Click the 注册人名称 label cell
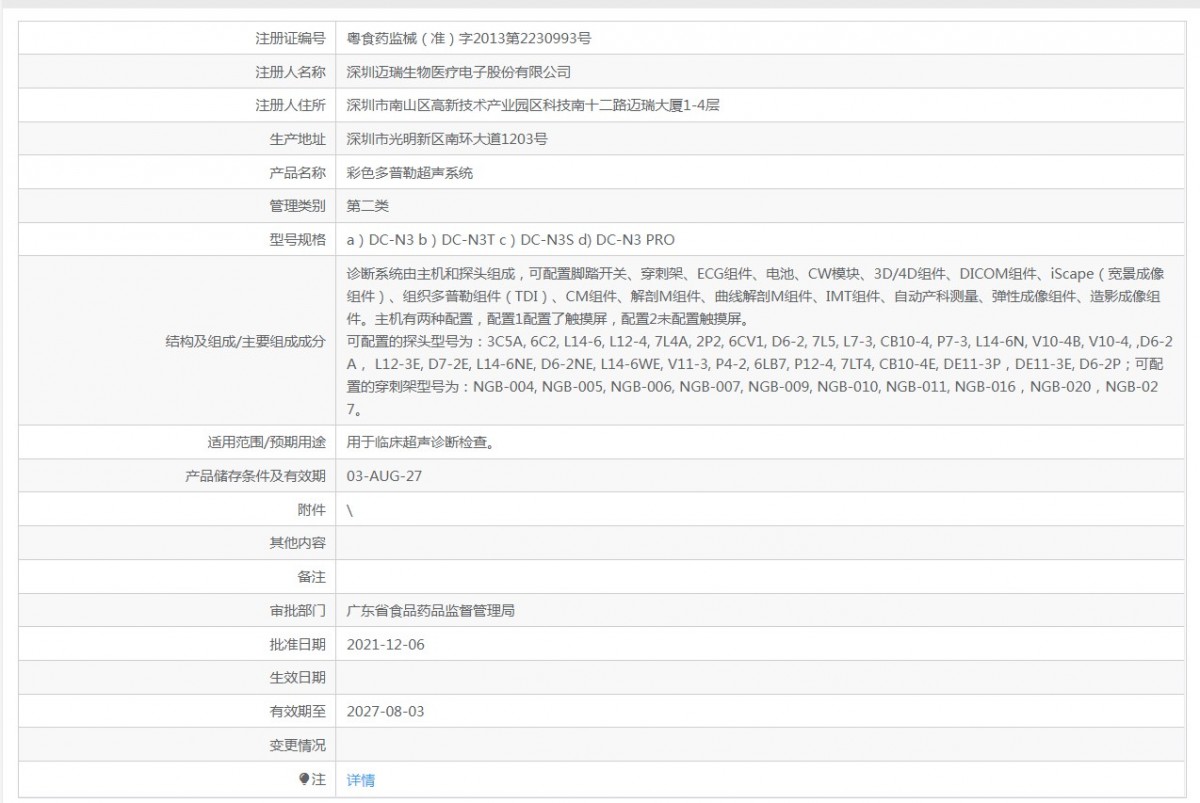 (178, 72)
